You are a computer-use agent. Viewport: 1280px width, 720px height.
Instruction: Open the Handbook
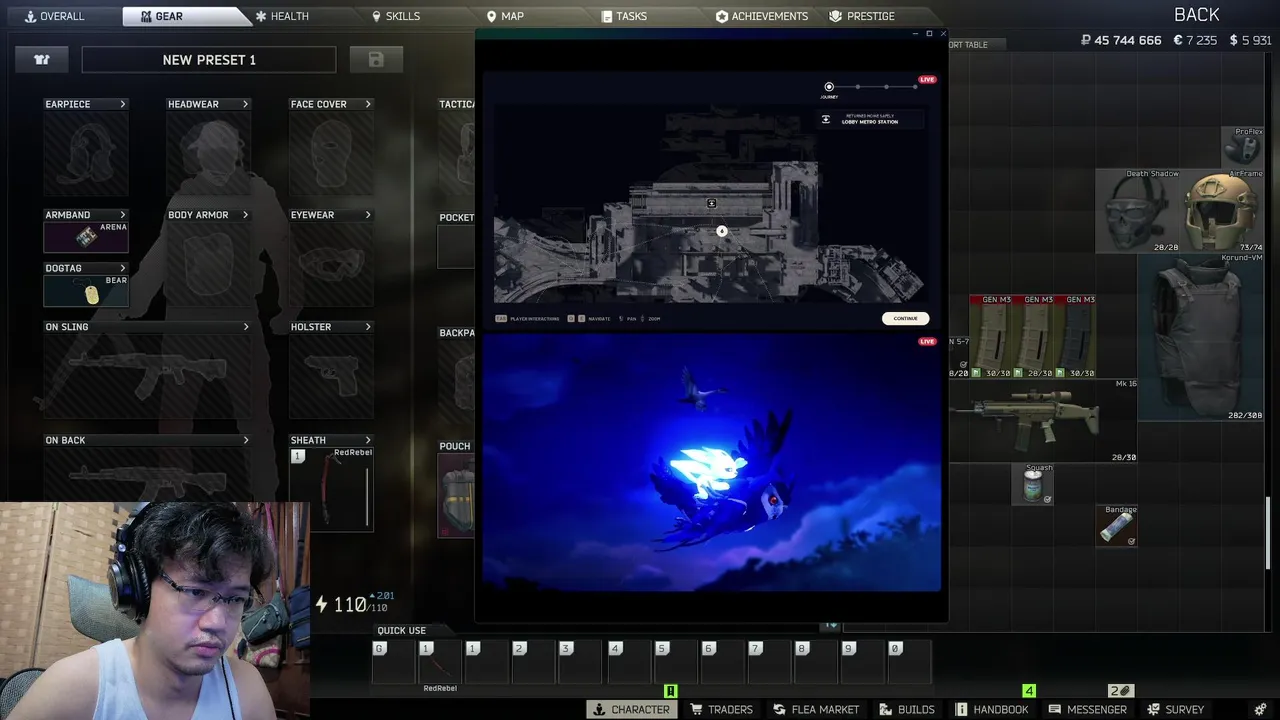[991, 709]
